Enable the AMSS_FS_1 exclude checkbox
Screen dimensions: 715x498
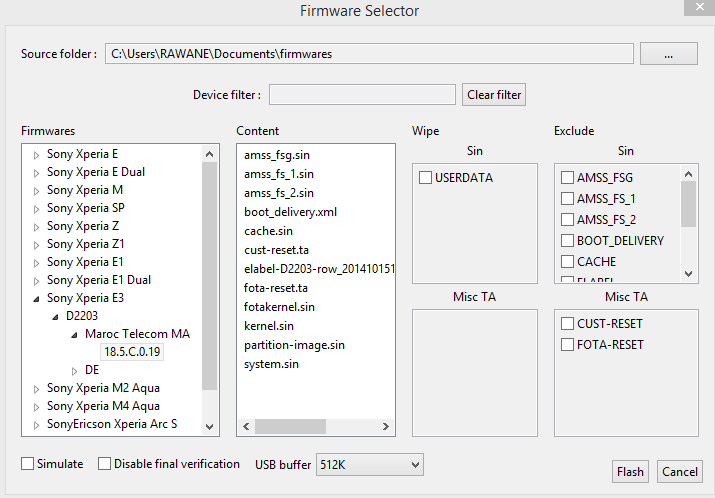[x=567, y=198]
